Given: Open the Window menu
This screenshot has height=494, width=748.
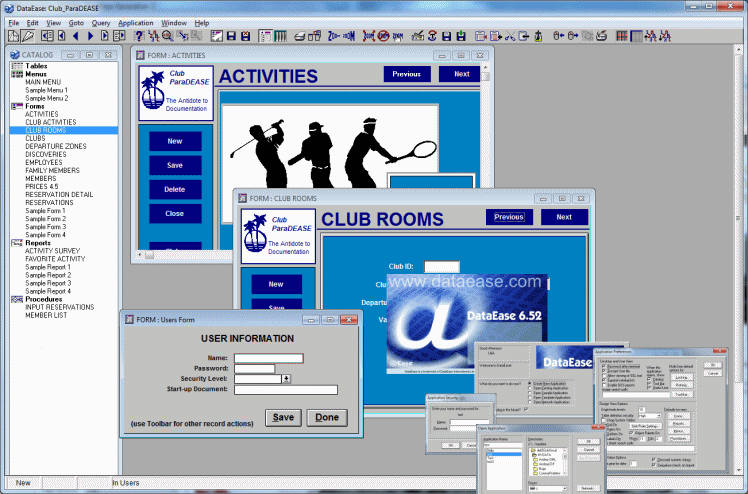Looking at the screenshot, I should pyautogui.click(x=174, y=23).
